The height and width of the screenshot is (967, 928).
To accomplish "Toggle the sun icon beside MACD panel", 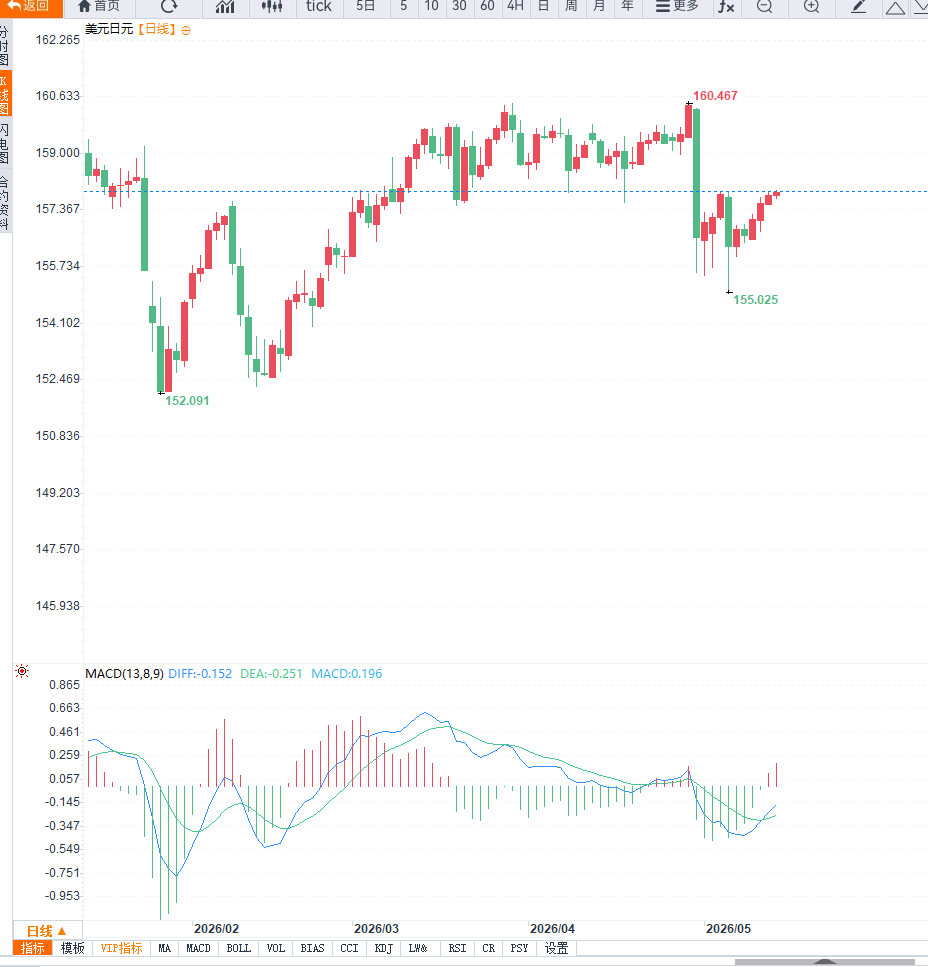I will pyautogui.click(x=22, y=671).
